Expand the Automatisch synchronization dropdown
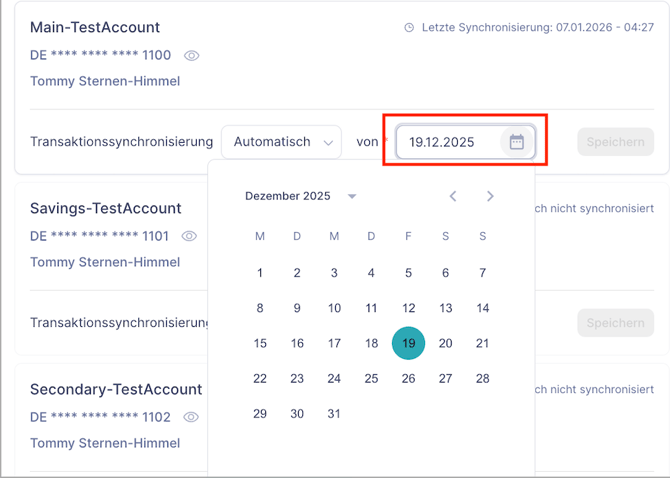This screenshot has width=670, height=478. pos(281,142)
